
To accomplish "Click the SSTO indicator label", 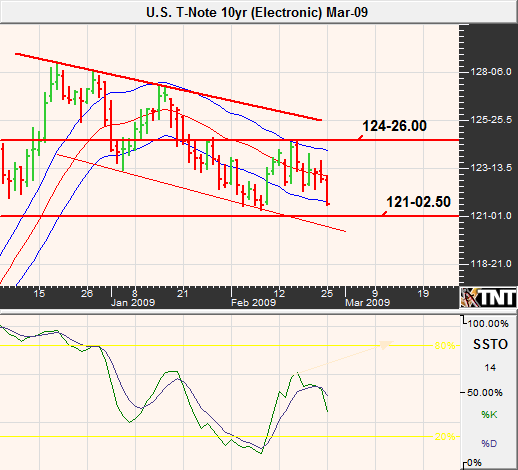I will [490, 344].
